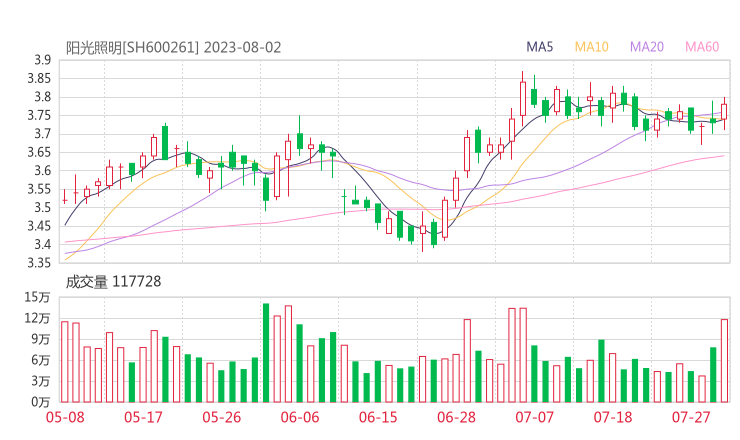740x440 pixels.
Task: Click the 3.75 price axis label
Action: click(x=39, y=116)
